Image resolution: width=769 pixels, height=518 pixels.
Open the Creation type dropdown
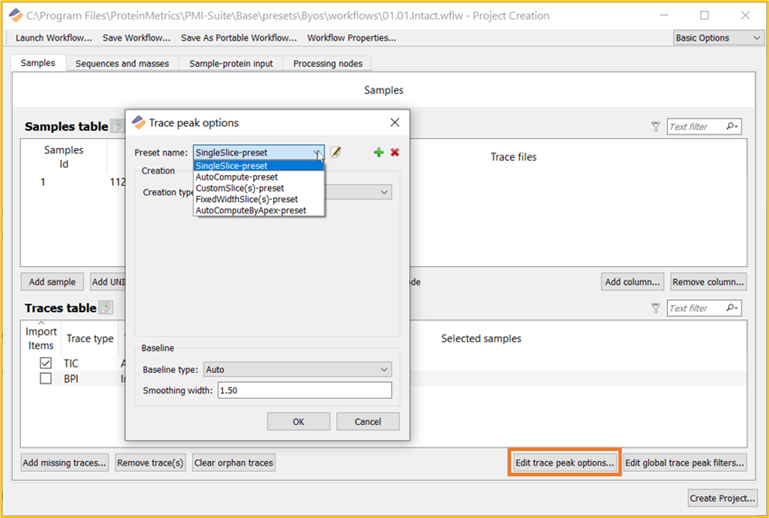tap(384, 192)
